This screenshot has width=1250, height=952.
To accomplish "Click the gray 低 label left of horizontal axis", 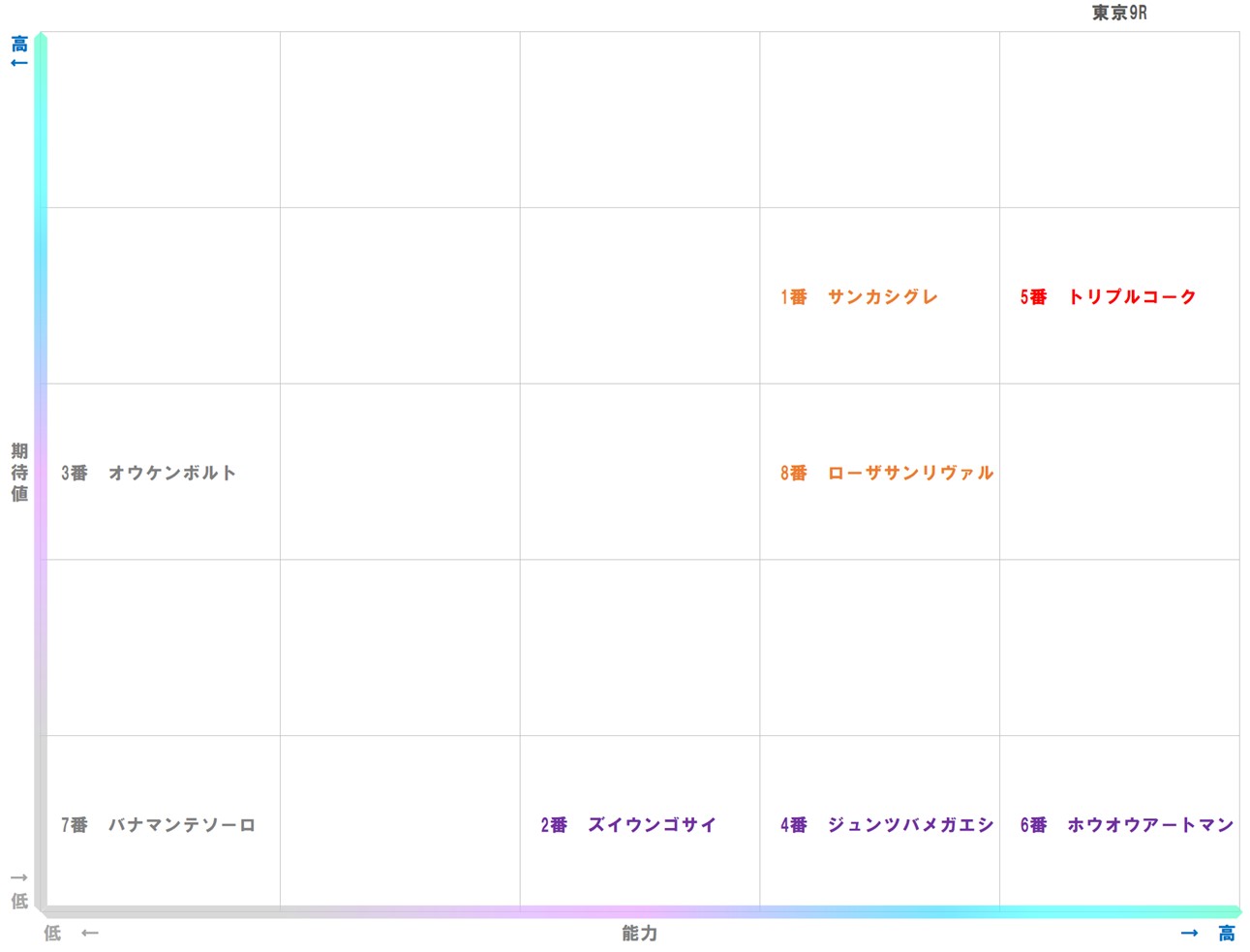I will (x=52, y=933).
